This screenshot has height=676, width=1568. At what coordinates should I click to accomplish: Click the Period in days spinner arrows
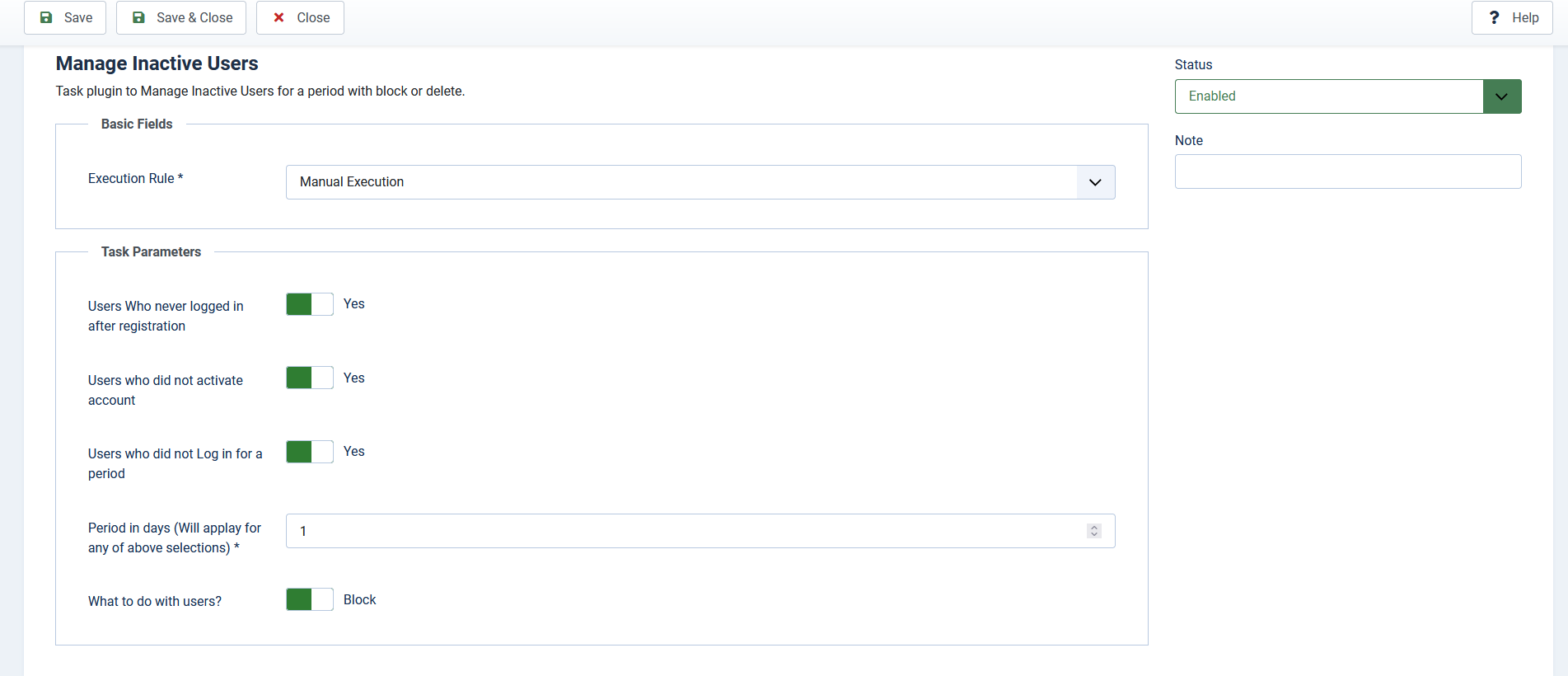click(1093, 531)
